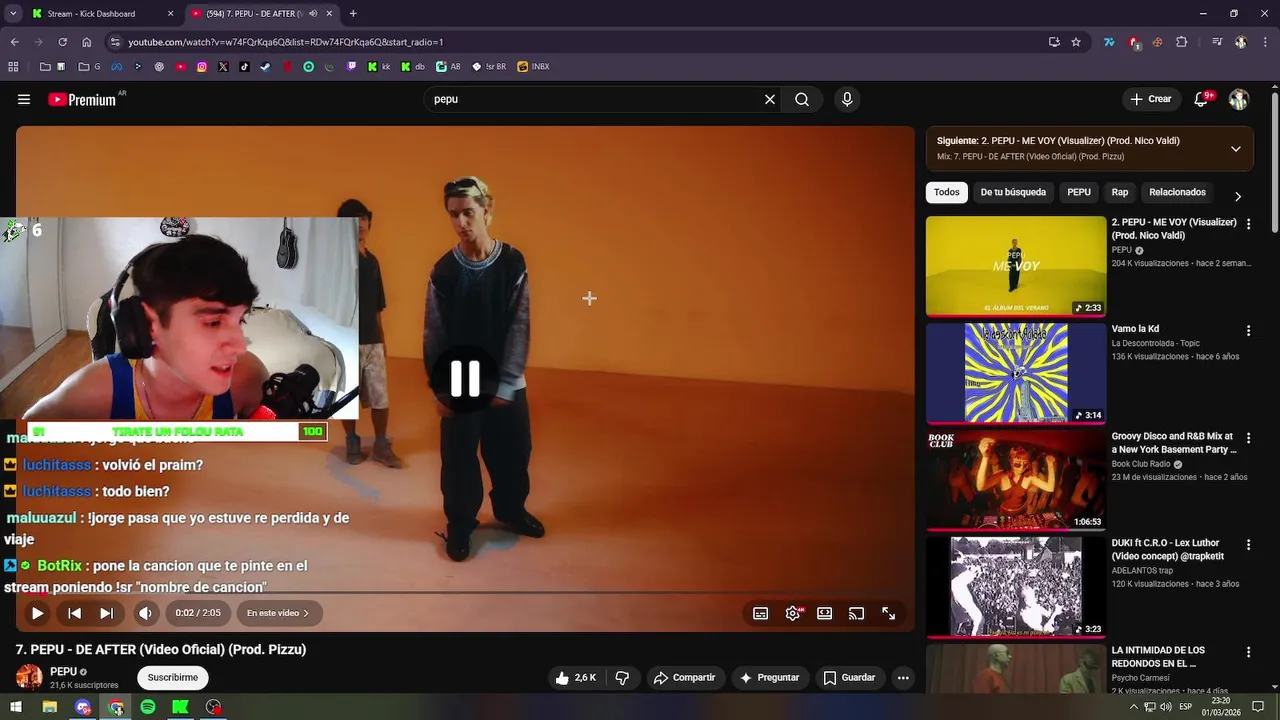Screen dimensions: 1280x720
Task: Select the 'Rap' filter chip
Action: click(x=1120, y=192)
